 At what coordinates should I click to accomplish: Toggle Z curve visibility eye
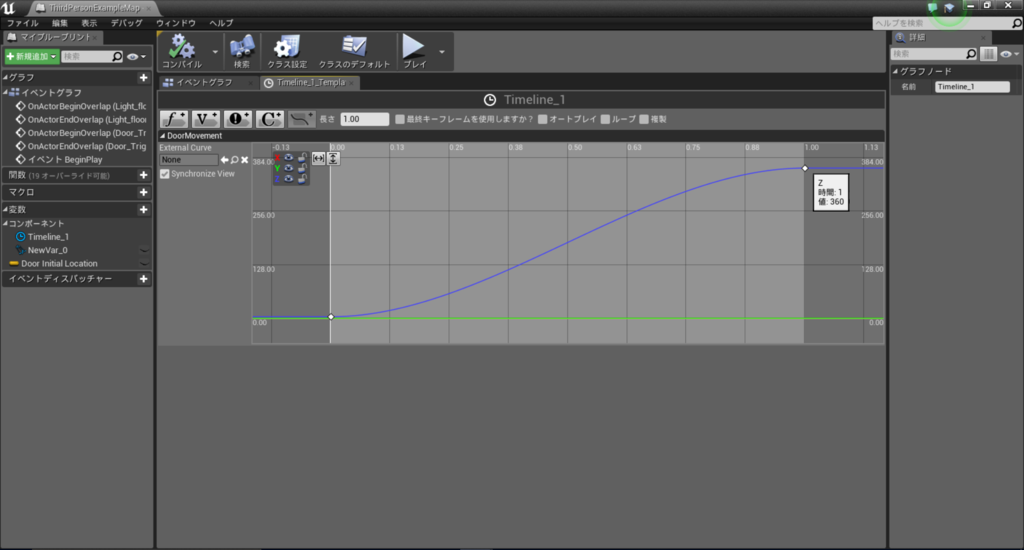(x=289, y=178)
